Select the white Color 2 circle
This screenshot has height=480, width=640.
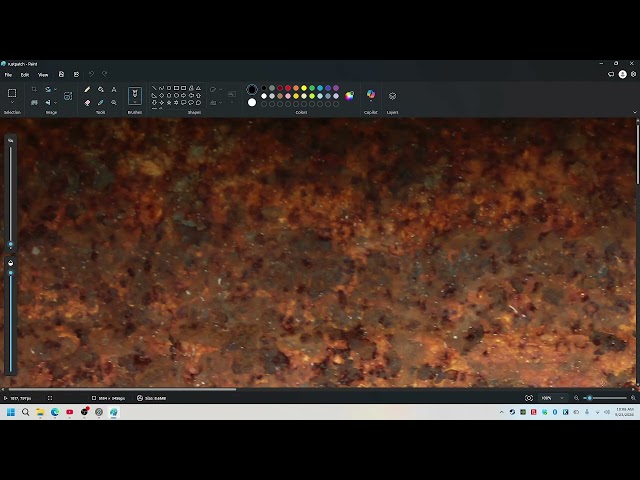point(252,102)
